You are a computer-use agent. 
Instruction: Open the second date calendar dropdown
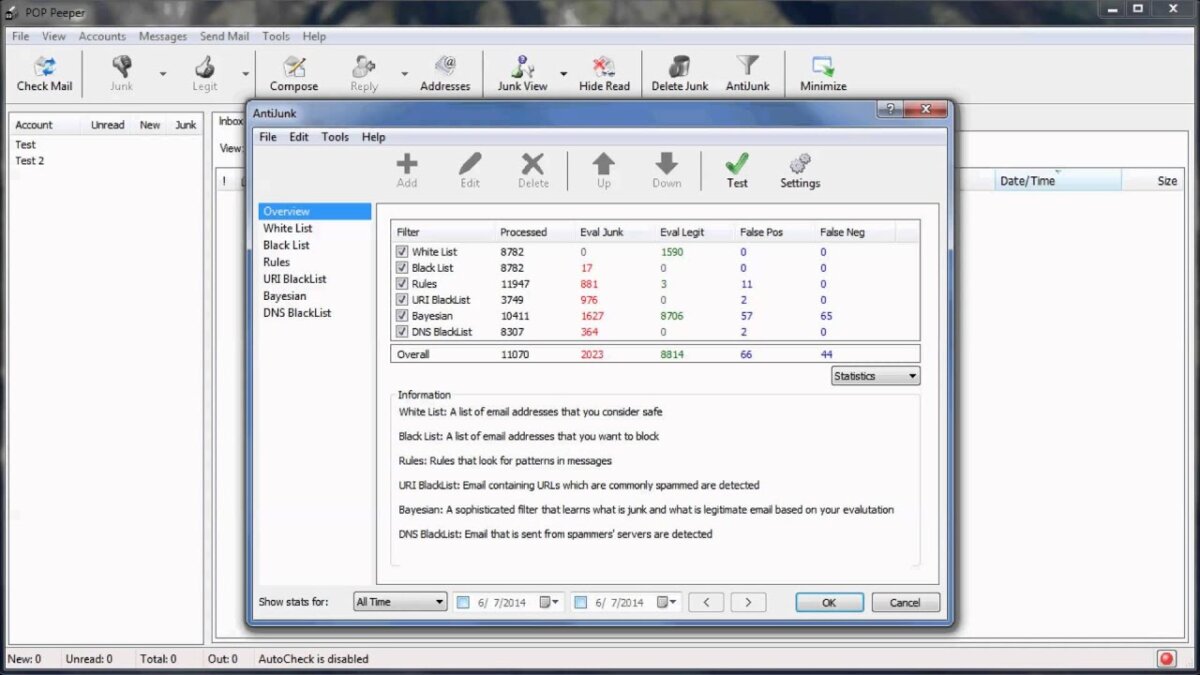tap(669, 602)
